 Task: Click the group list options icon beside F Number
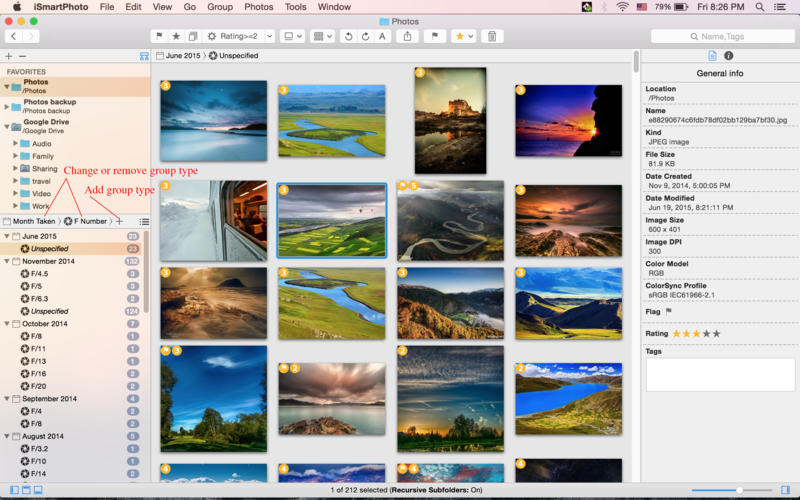click(144, 221)
